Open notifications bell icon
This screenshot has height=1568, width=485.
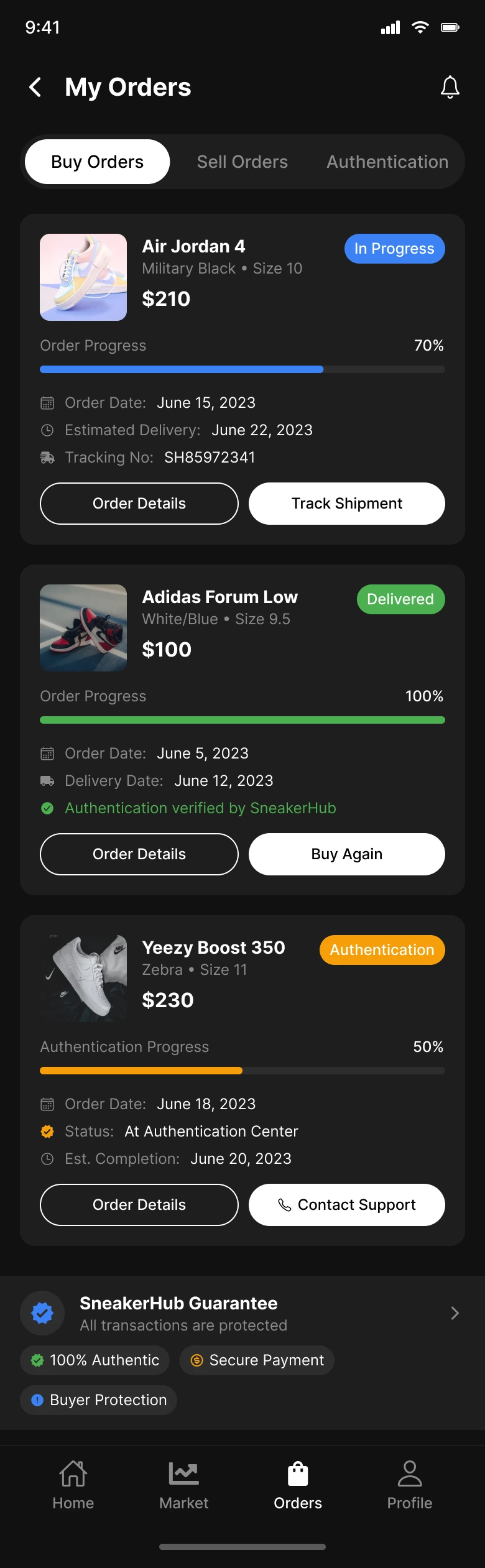450,88
